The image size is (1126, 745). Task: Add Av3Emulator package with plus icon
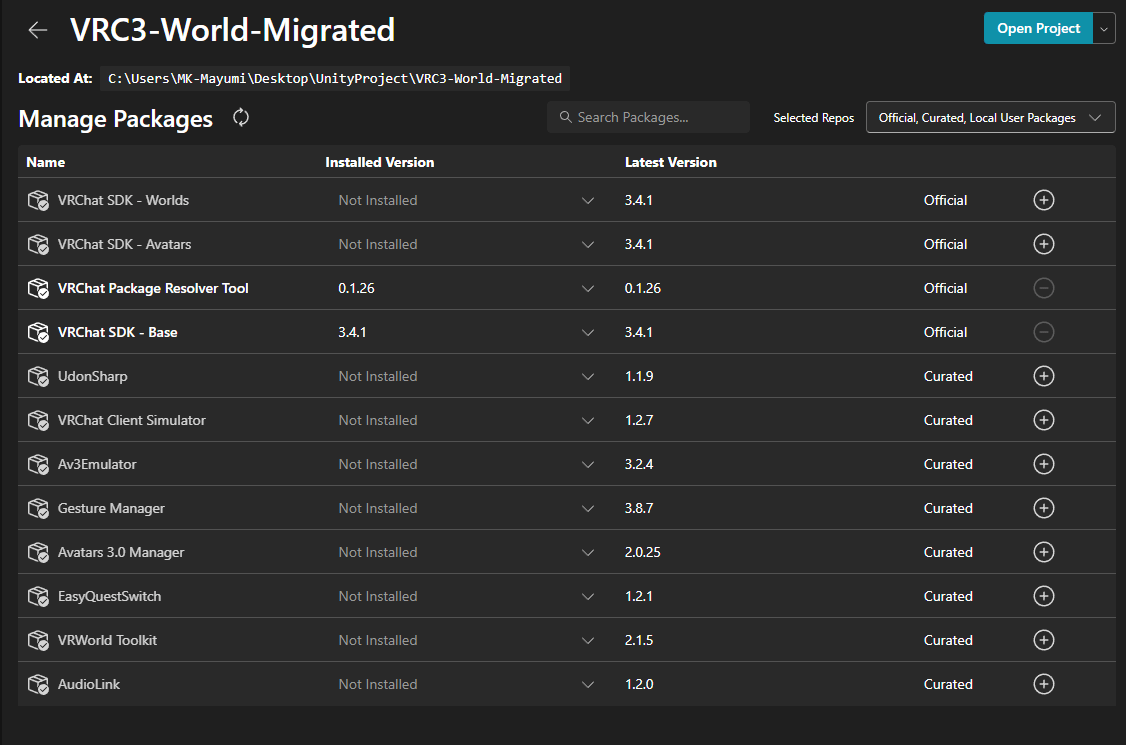click(1043, 464)
